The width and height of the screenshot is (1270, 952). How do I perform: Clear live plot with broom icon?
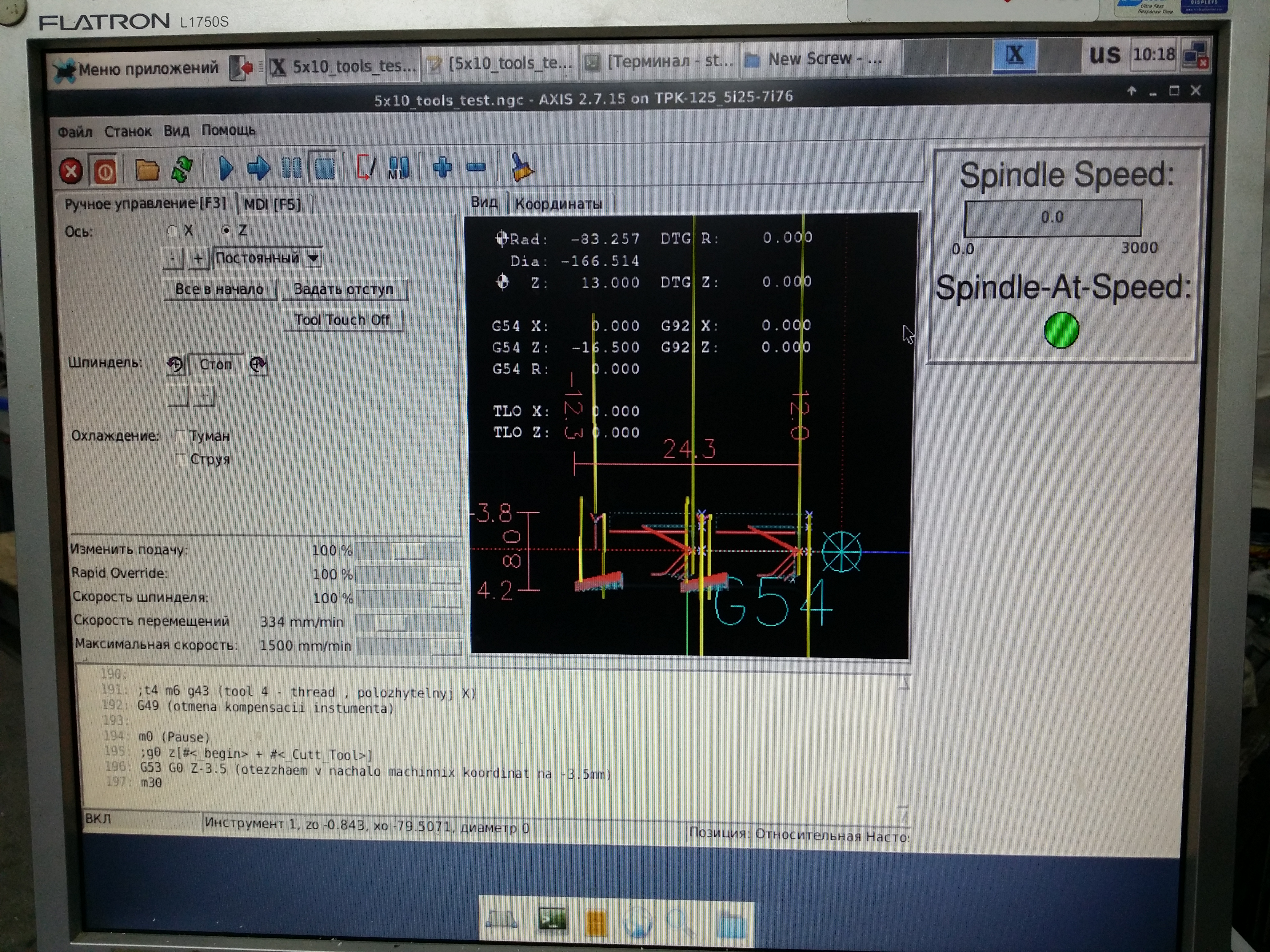tap(521, 168)
